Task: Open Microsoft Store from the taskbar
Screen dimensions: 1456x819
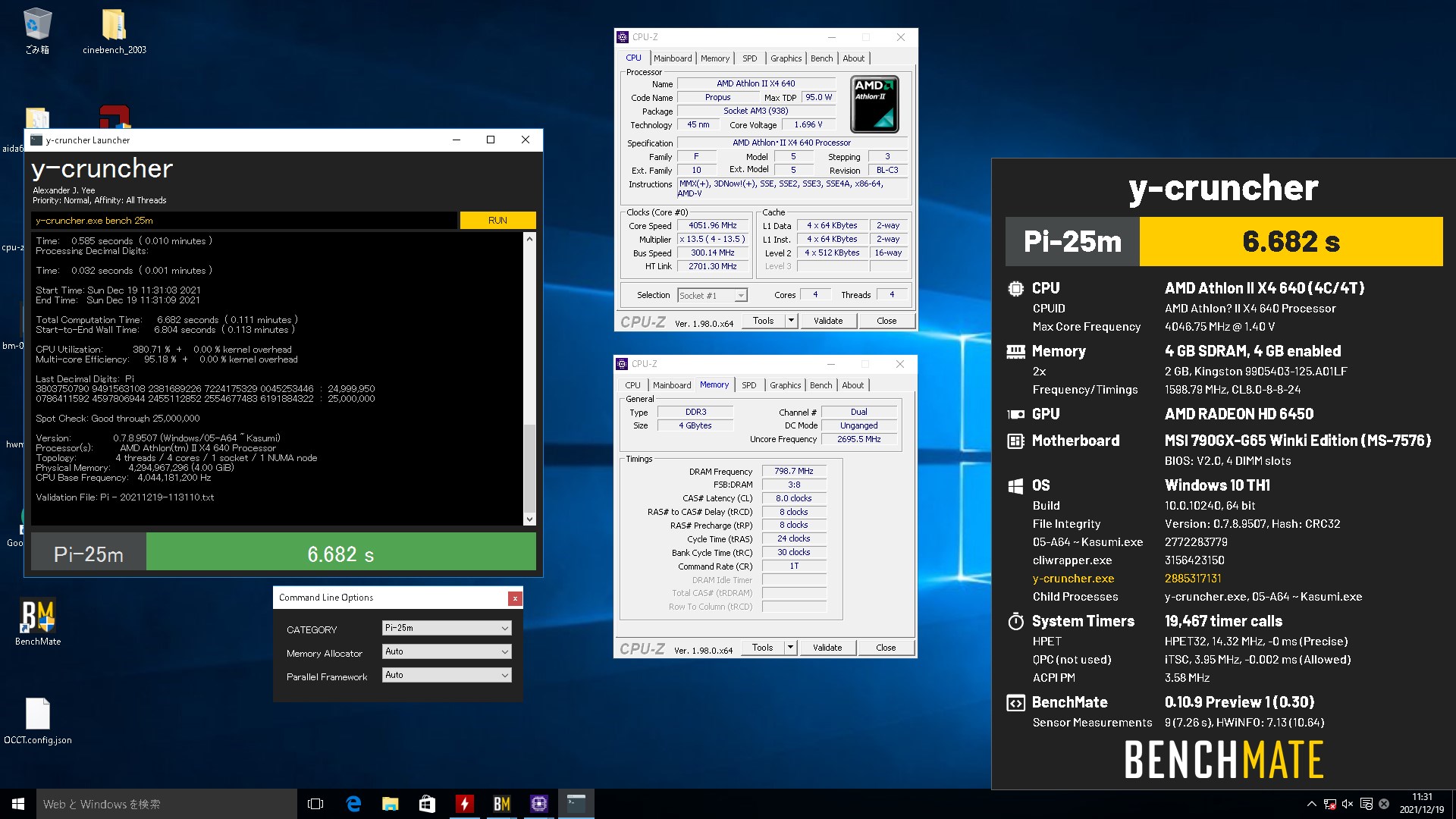Action: (x=427, y=804)
